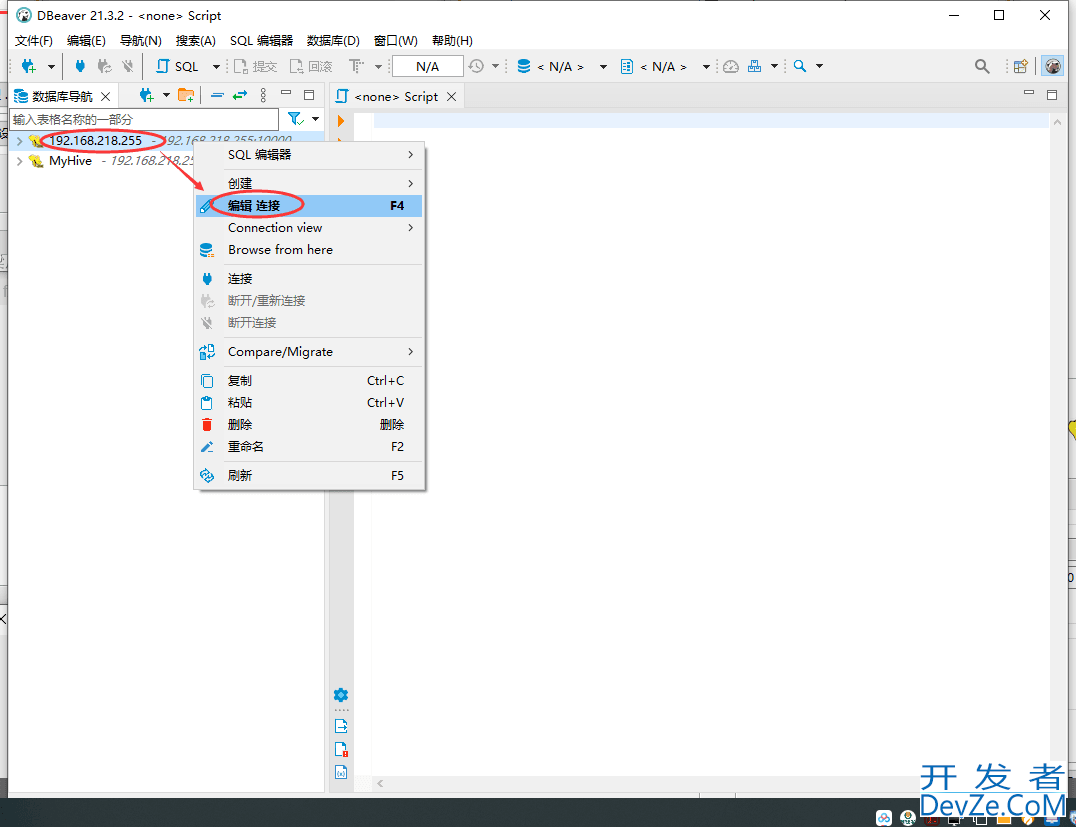The width and height of the screenshot is (1076, 827).
Task: Close the 数据库导航 panel tab
Action: pyautogui.click(x=105, y=96)
